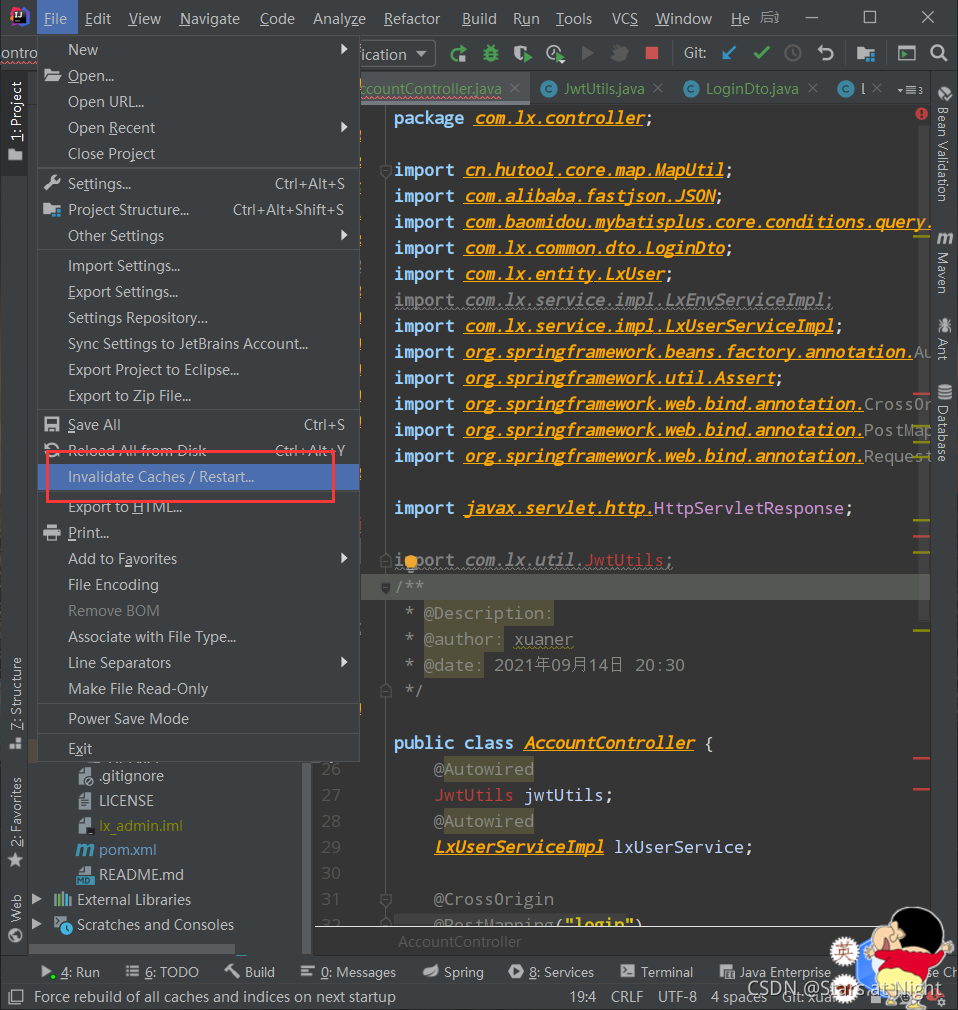Open the Maven tool window
This screenshot has width=958, height=1010.
(x=944, y=262)
